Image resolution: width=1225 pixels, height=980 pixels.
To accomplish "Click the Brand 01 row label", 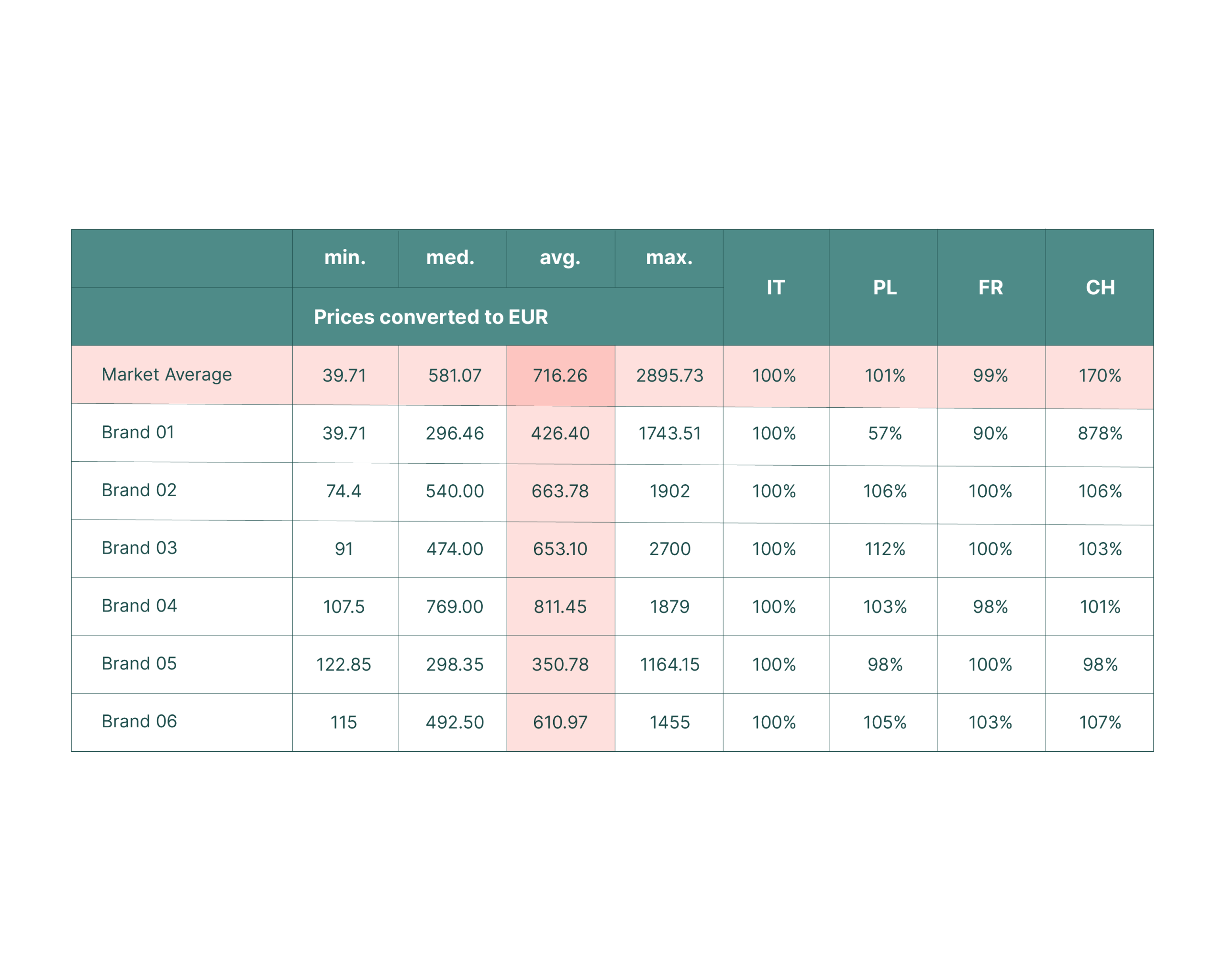I will (x=138, y=432).
